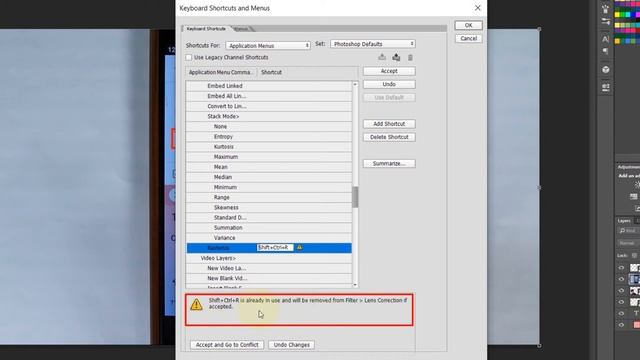The width and height of the screenshot is (640, 360).
Task: Select the Range row
Action: [x=269, y=198]
